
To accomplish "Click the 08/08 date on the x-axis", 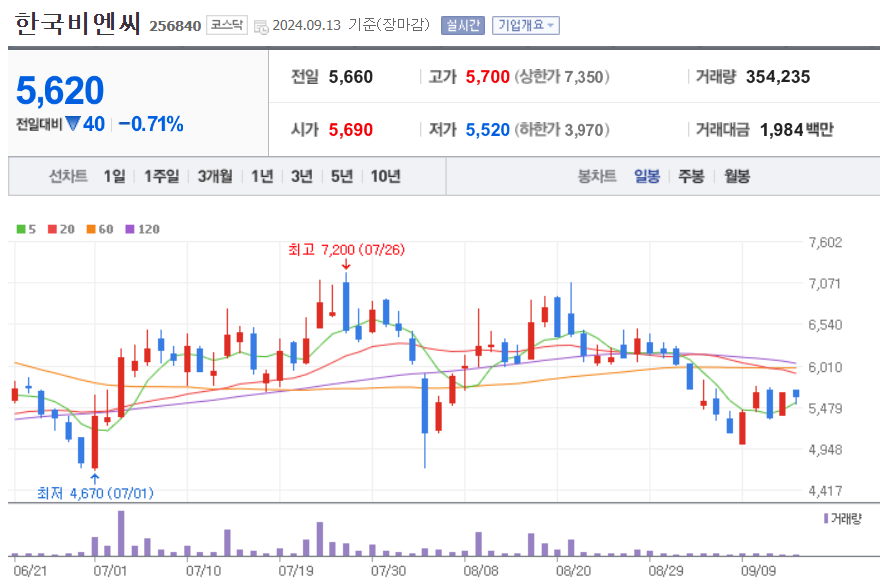I will (481, 571).
